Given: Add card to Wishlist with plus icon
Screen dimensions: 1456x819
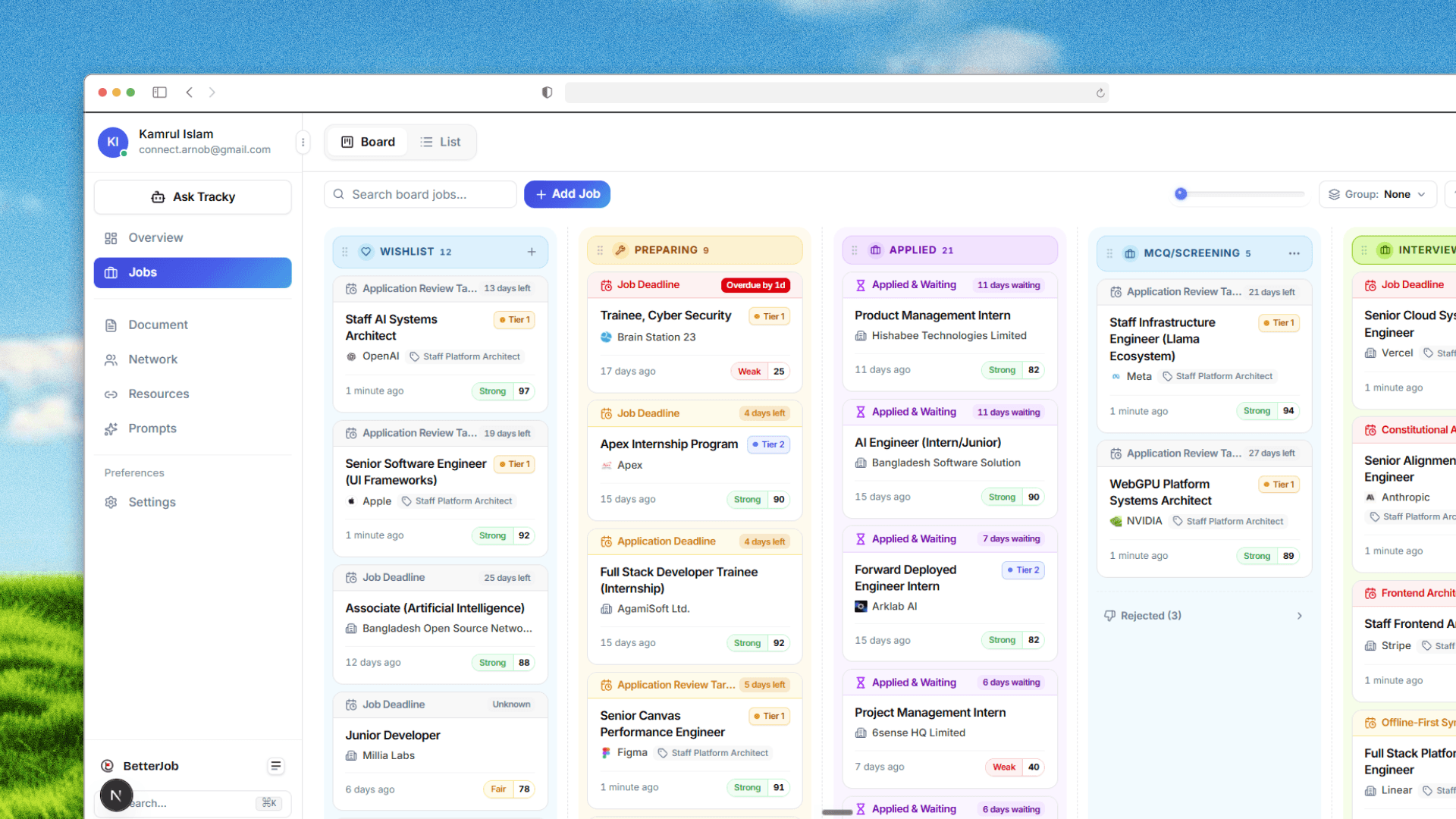Looking at the screenshot, I should 532,252.
